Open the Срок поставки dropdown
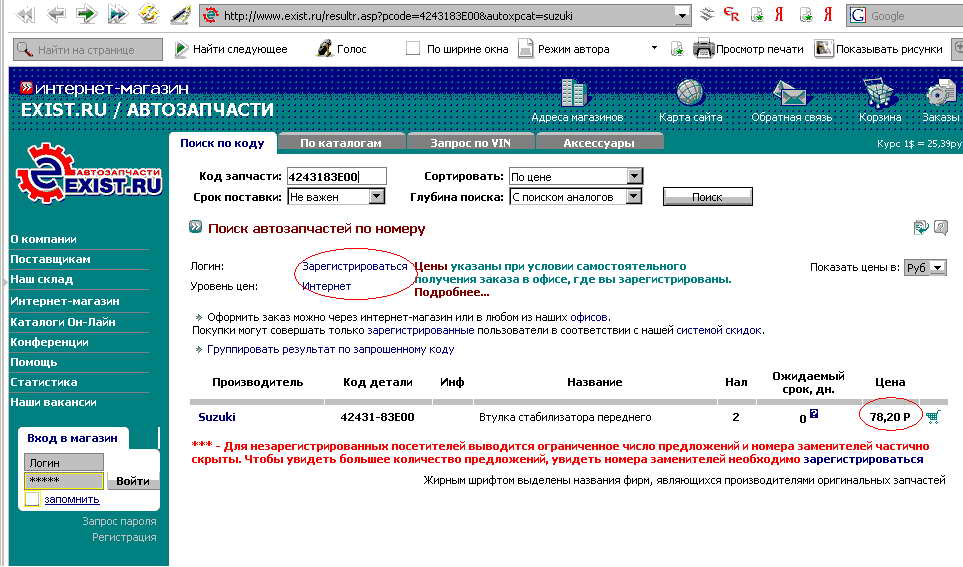Screen dimensions: 963x567 [376, 197]
